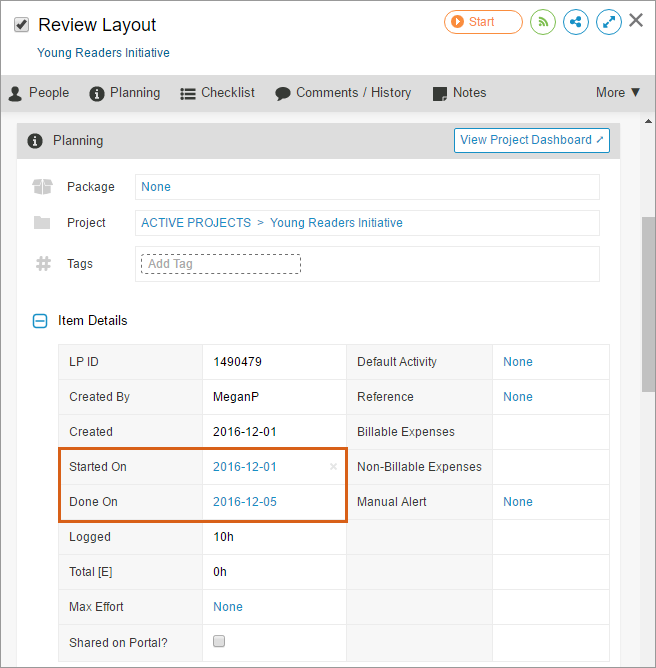This screenshot has height=668, width=656.
Task: Click the Tags hash icon
Action: coord(43,264)
